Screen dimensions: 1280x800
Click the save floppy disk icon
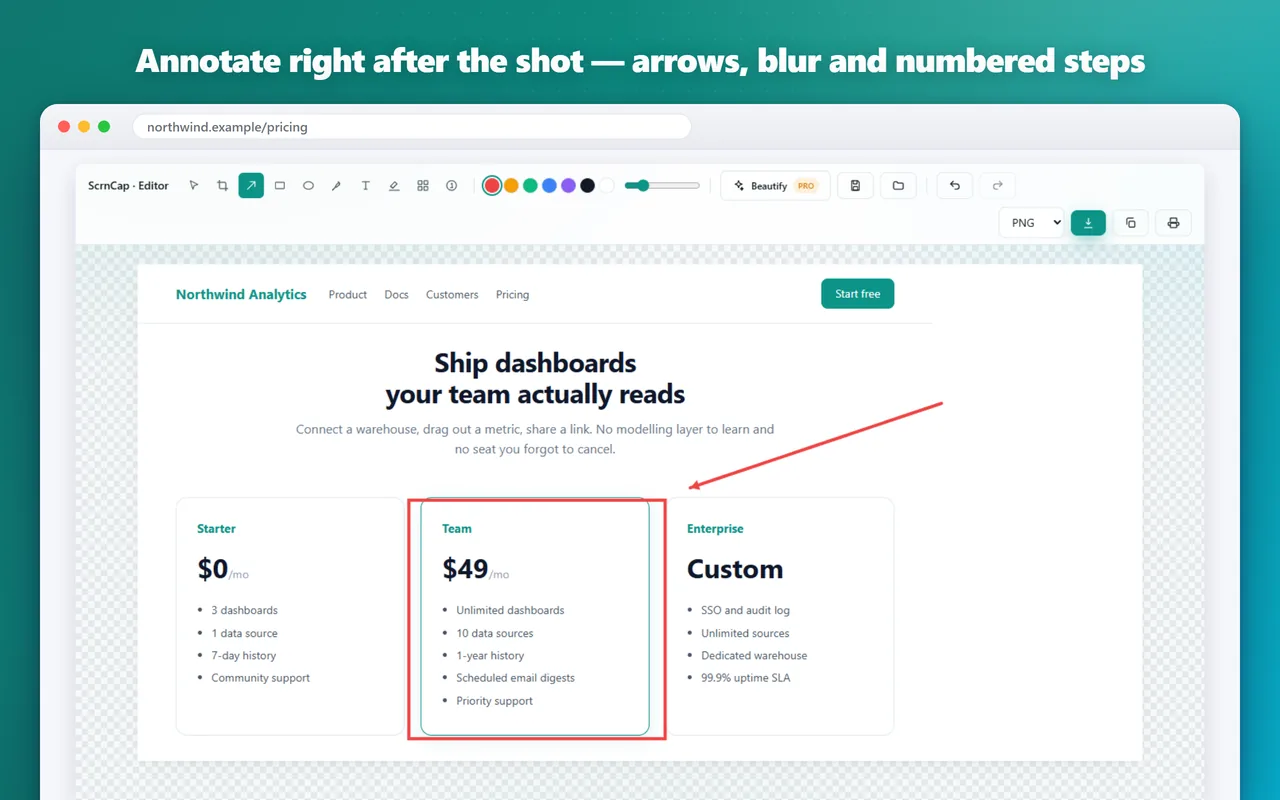click(855, 185)
